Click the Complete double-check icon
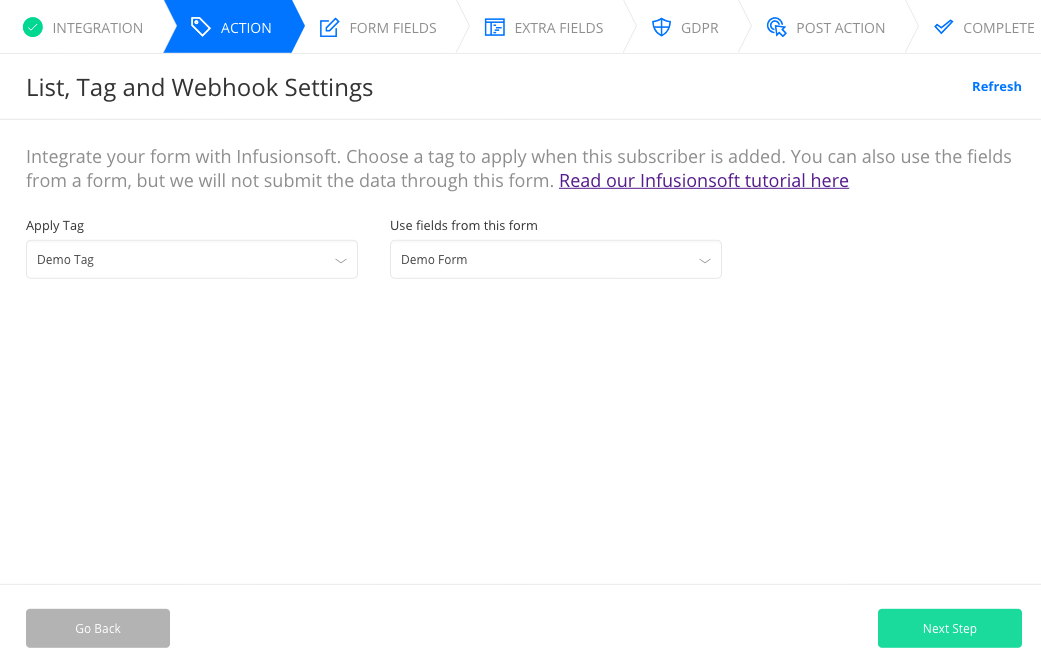Viewport: 1041px width, 660px height. tap(943, 27)
